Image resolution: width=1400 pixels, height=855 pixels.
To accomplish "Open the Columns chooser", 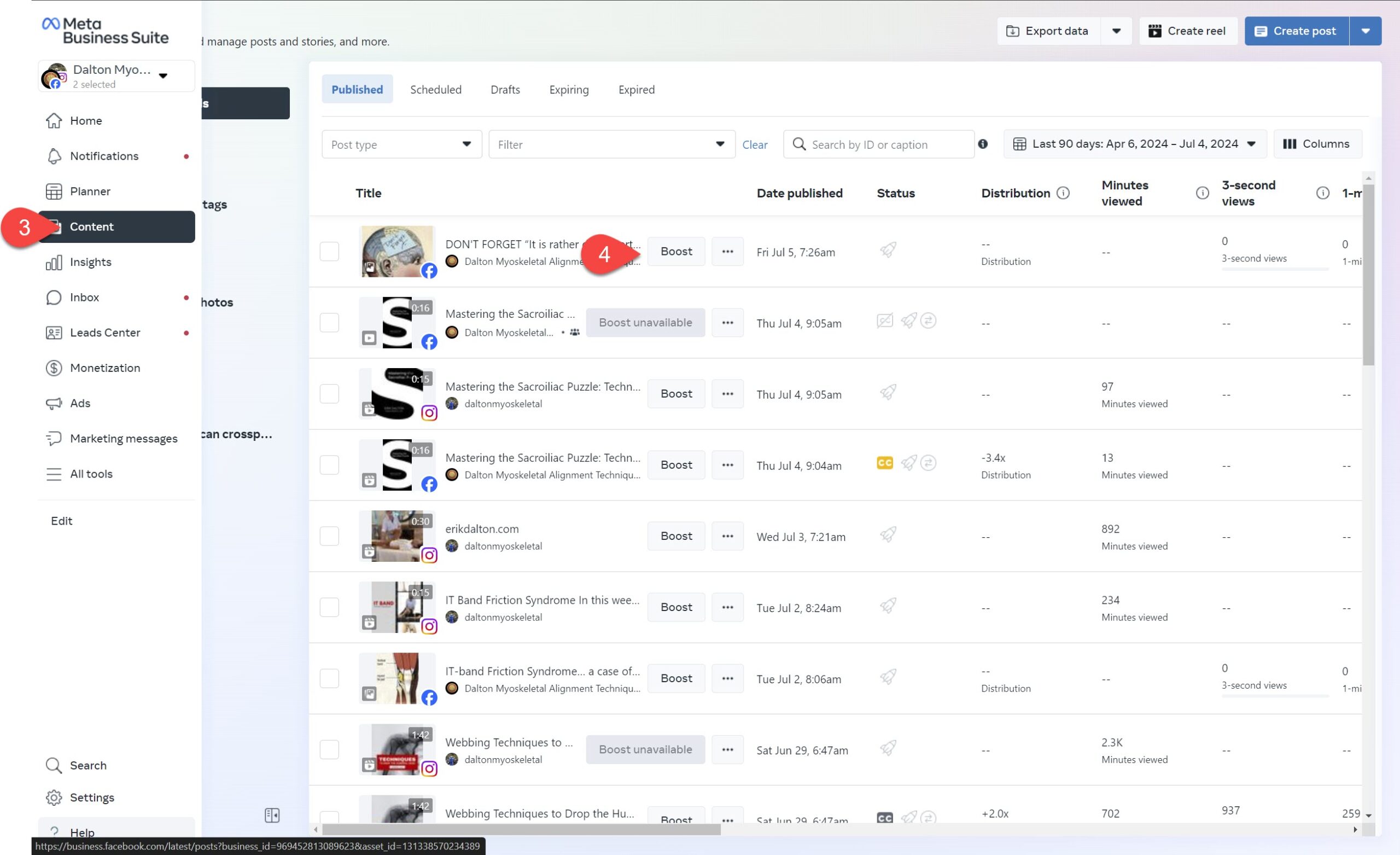I will click(1317, 144).
